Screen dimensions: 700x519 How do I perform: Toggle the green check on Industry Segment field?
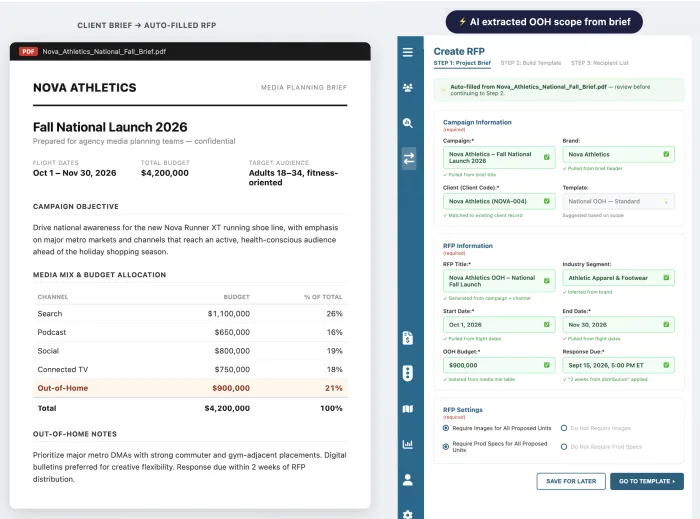[666, 278]
